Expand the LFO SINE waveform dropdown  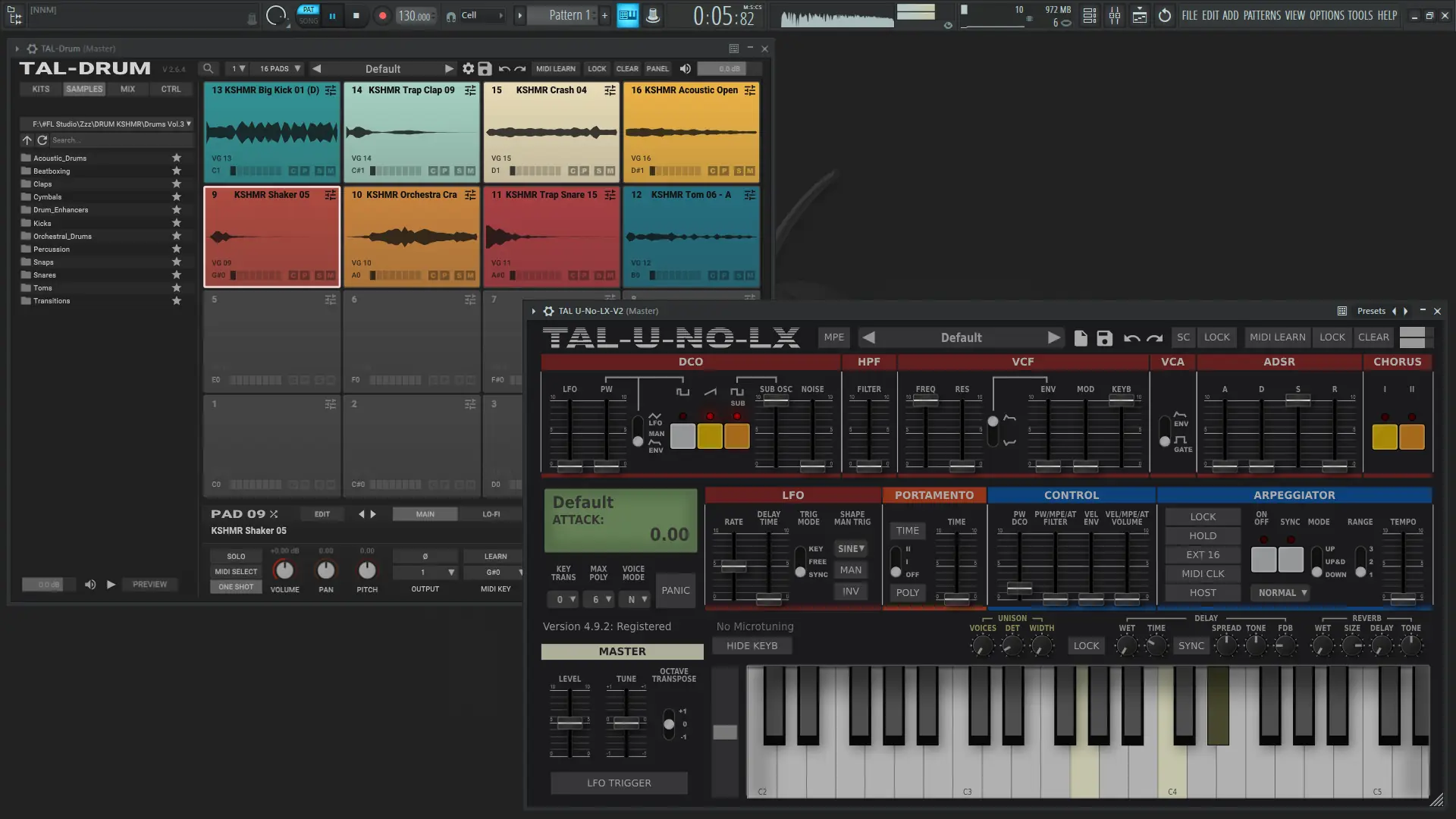click(x=850, y=549)
